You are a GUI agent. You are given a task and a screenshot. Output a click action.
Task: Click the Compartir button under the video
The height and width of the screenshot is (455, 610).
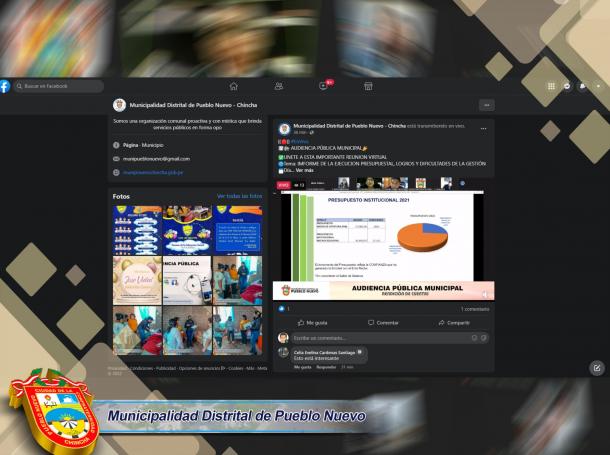pos(454,322)
